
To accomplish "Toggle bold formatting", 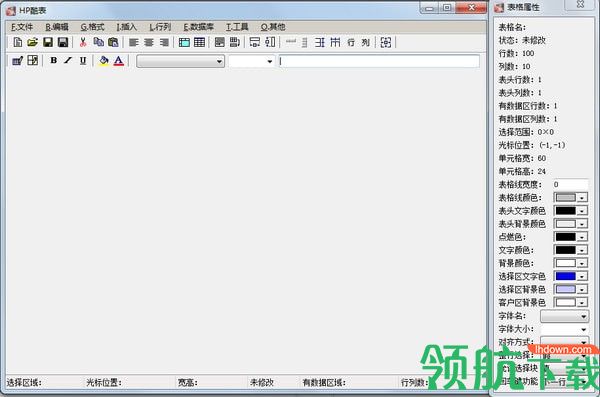I will coord(54,60).
